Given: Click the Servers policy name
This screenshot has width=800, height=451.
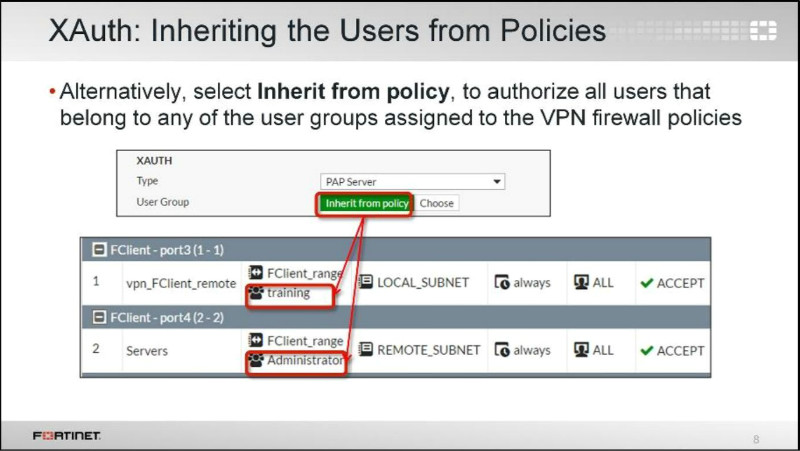Looking at the screenshot, I should click(x=147, y=351).
